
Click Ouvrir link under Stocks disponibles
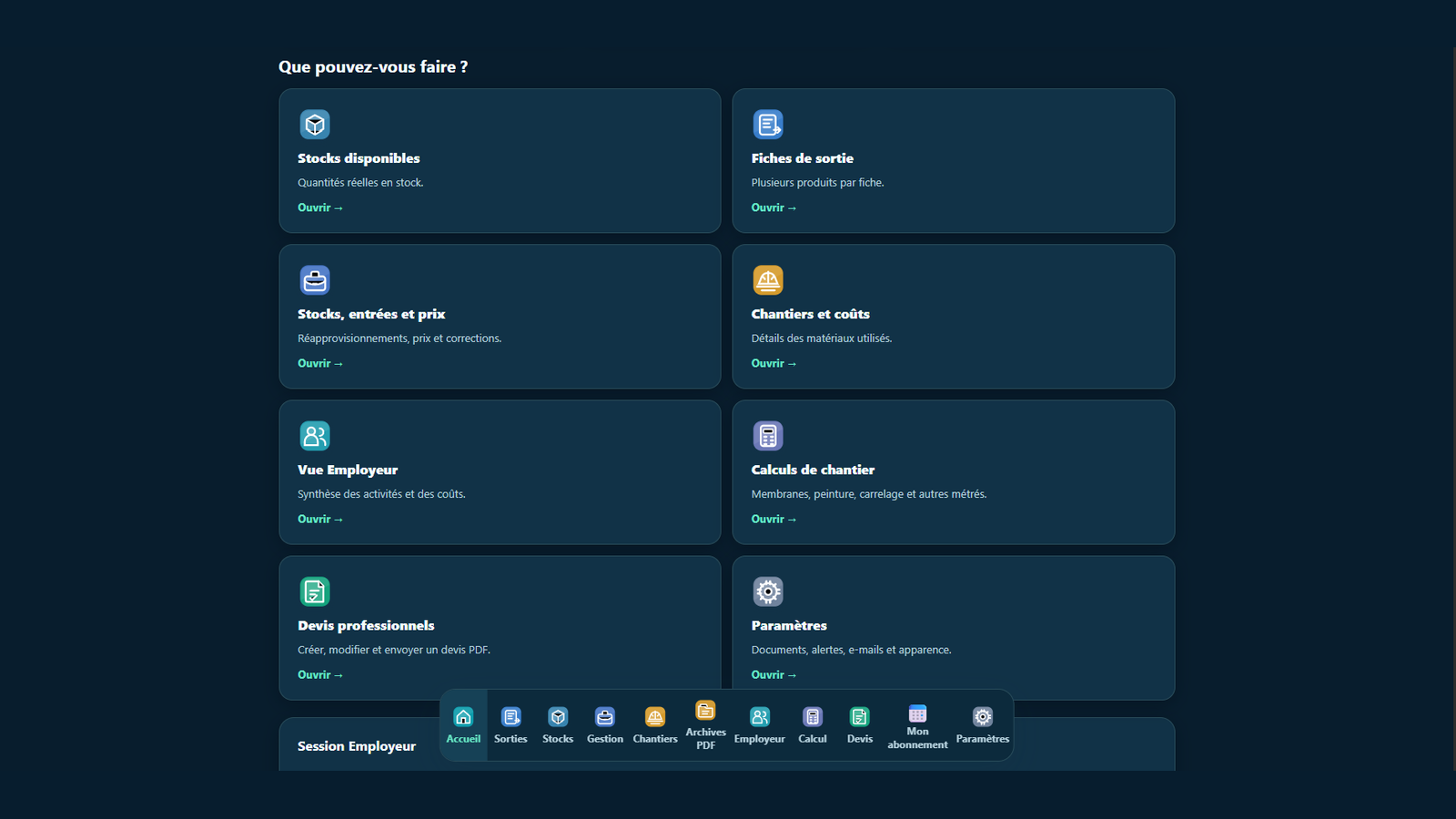pyautogui.click(x=320, y=207)
